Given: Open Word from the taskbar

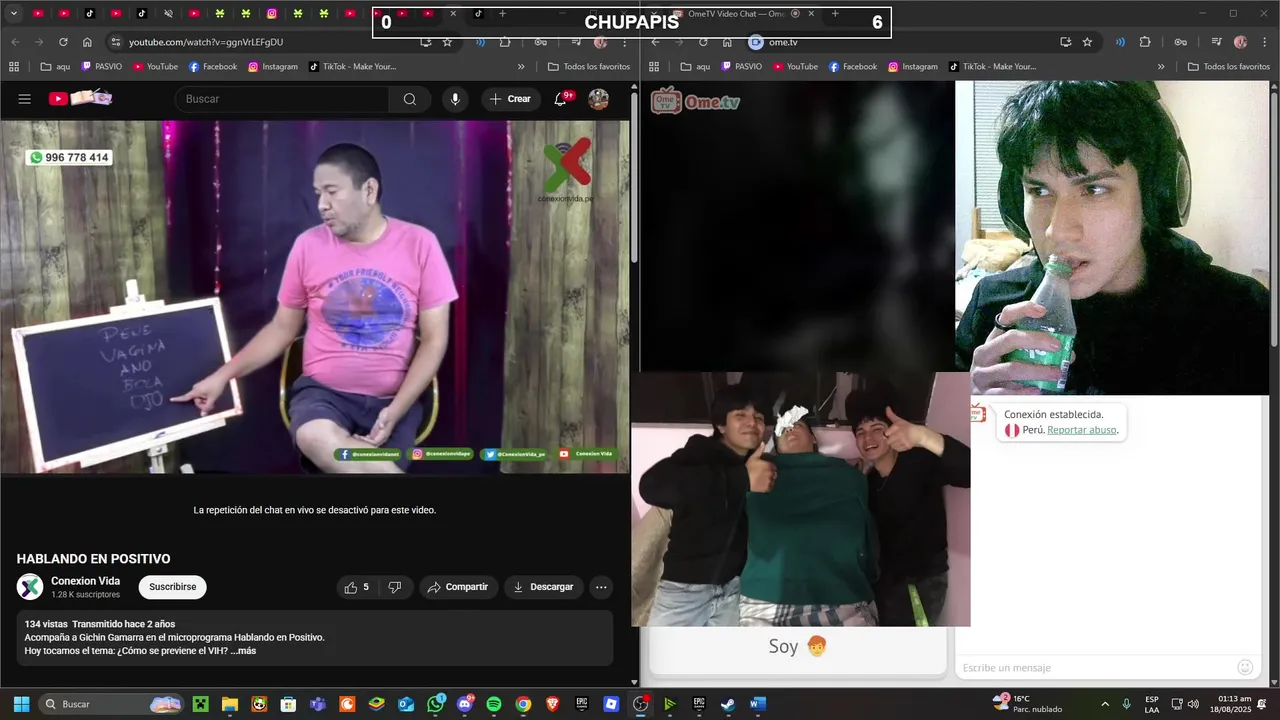Looking at the screenshot, I should [757, 704].
